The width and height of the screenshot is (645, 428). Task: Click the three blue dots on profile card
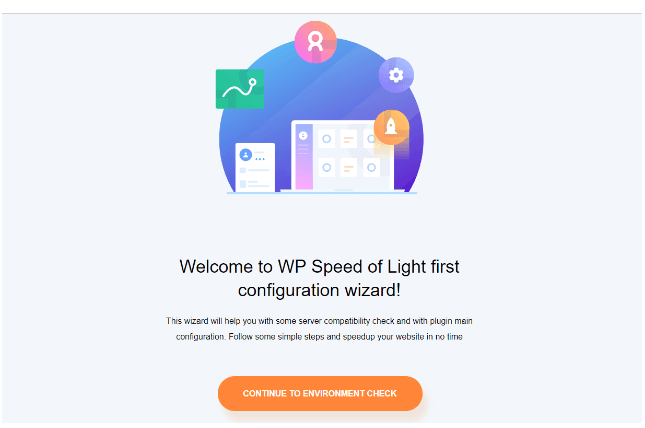(260, 159)
